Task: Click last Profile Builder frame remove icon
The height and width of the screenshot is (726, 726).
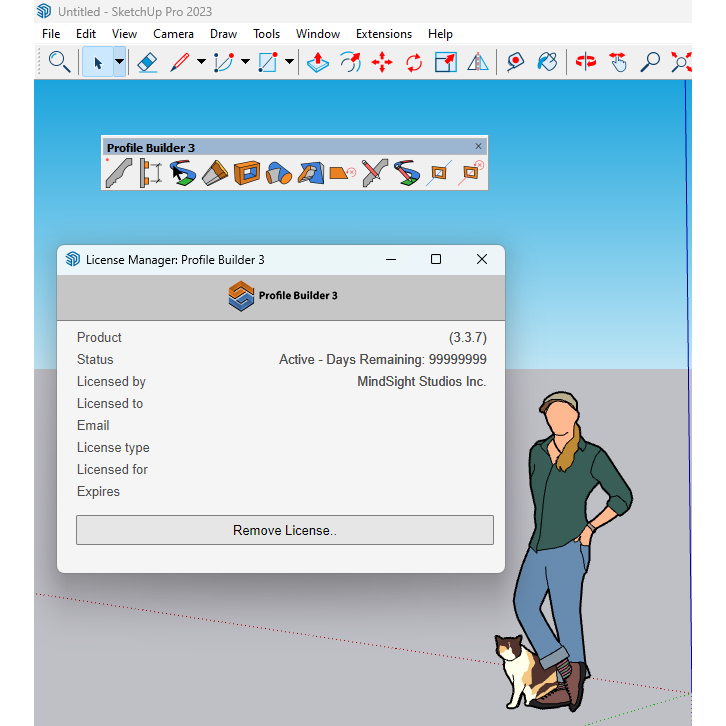Action: point(470,173)
